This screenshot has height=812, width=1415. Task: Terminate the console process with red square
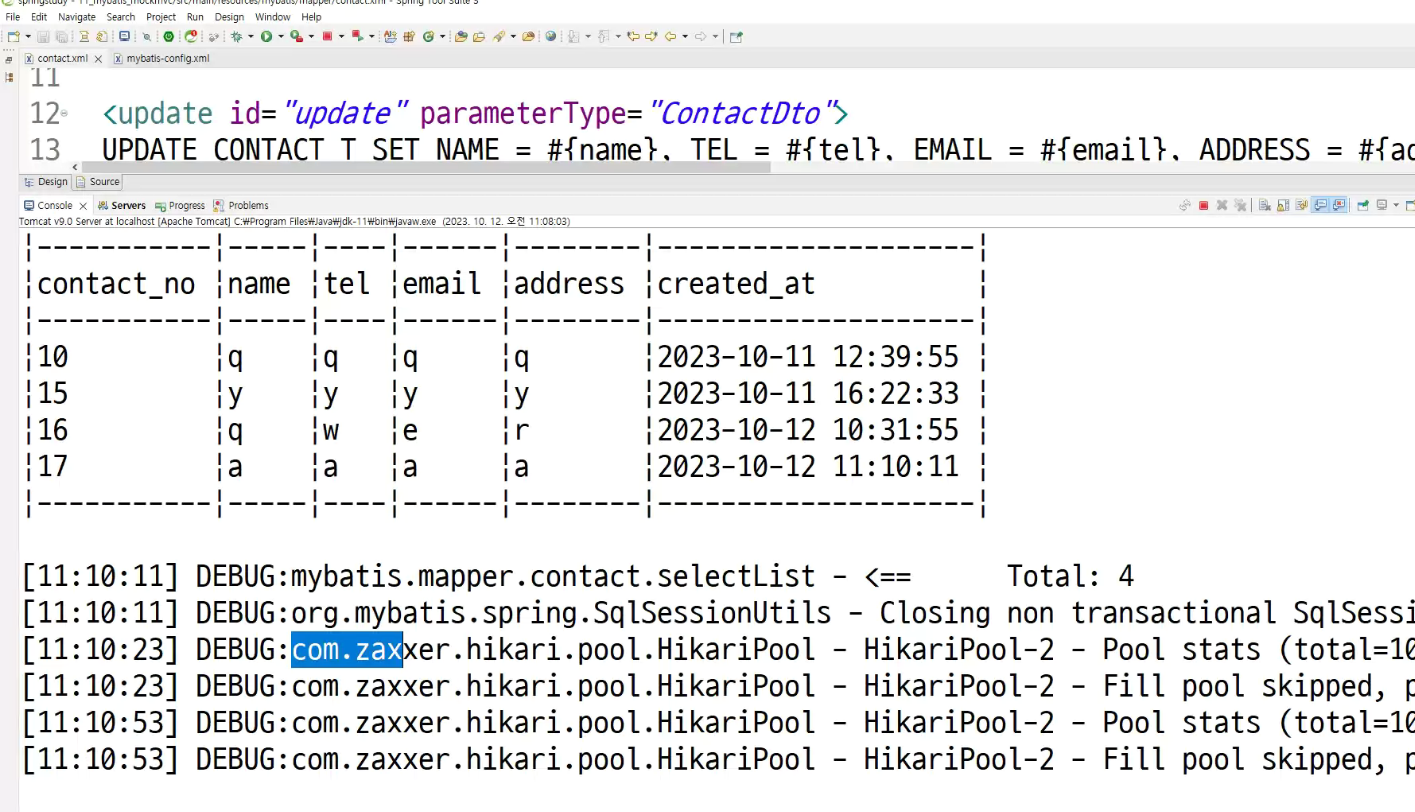click(1203, 205)
